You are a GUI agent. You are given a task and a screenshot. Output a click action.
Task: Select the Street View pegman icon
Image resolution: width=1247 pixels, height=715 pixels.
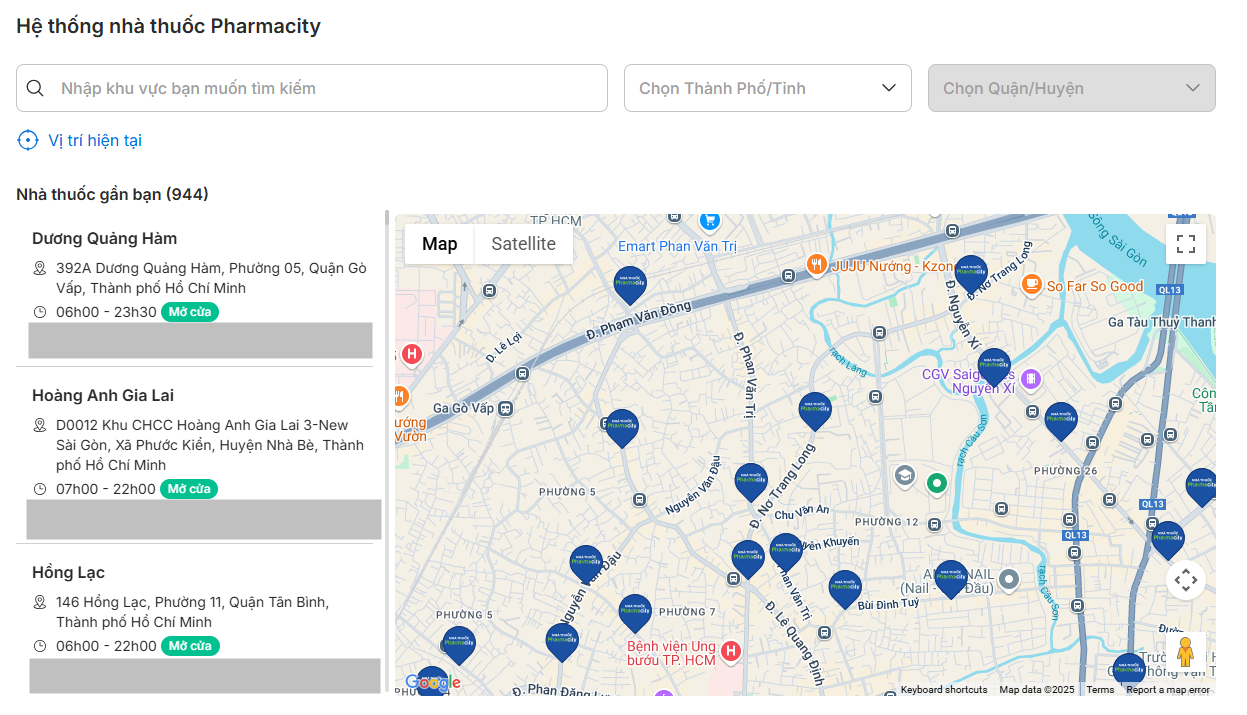tap(1185, 652)
